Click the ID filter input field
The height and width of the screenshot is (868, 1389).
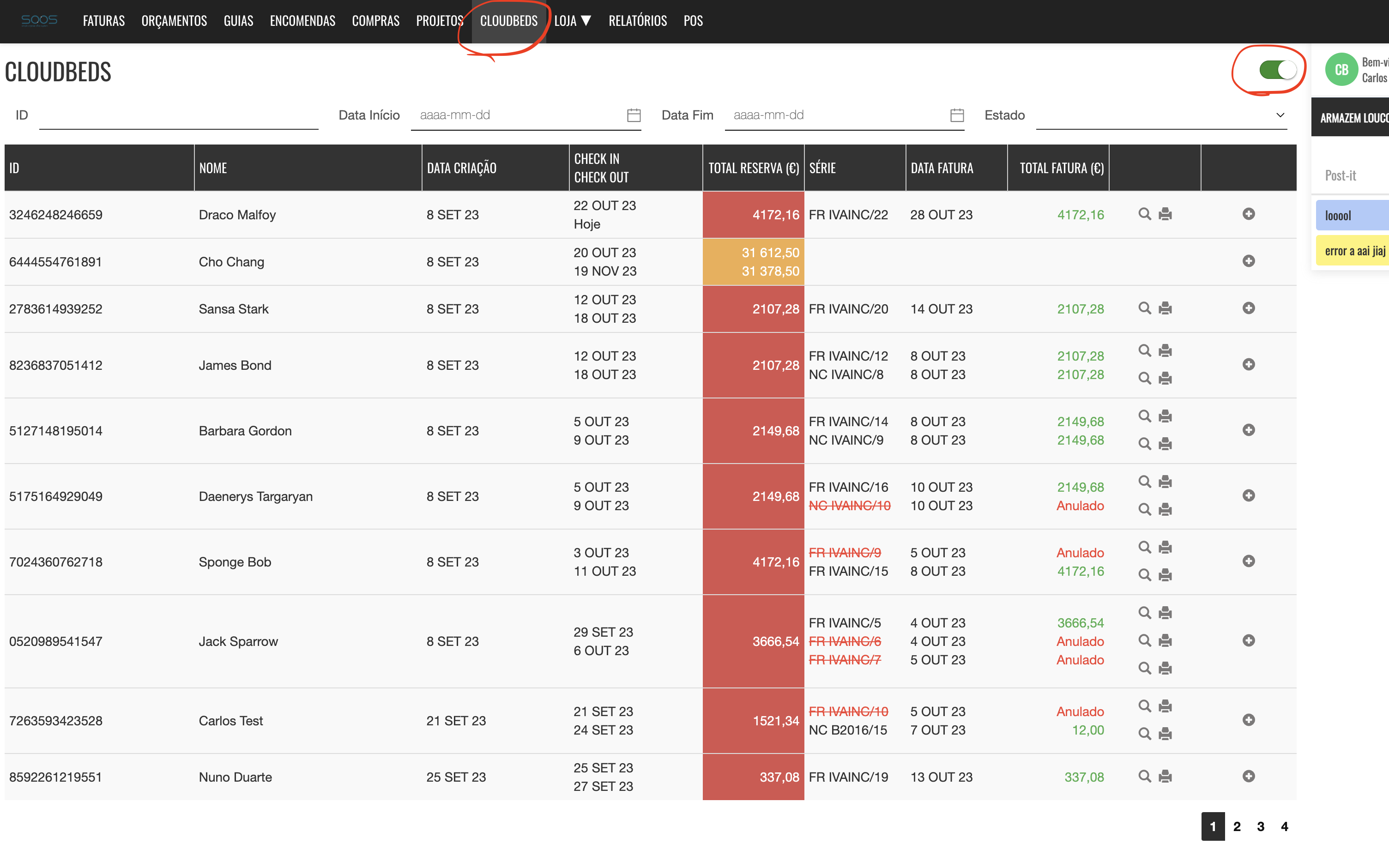pyautogui.click(x=179, y=115)
